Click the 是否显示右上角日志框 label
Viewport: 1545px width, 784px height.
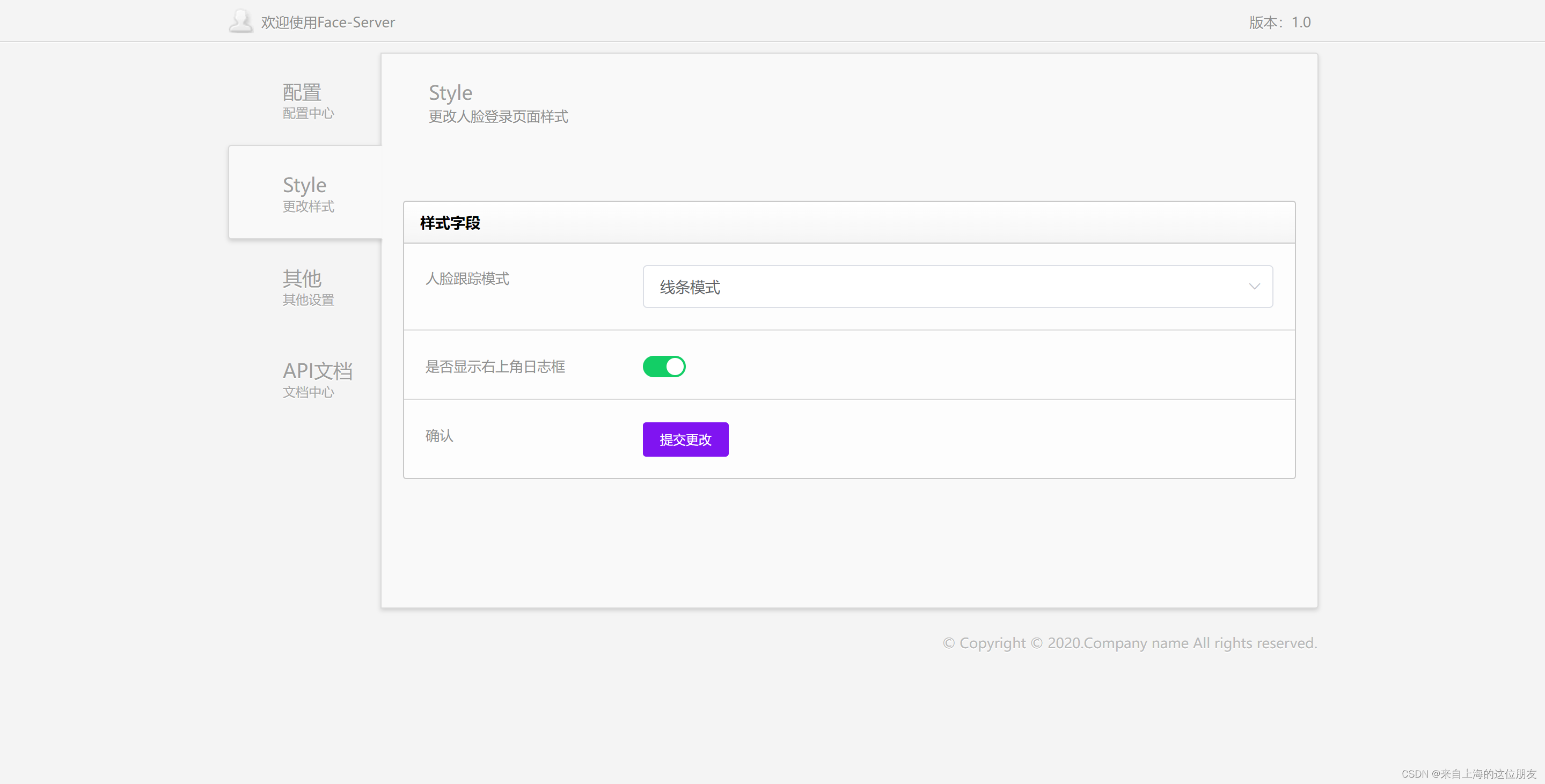pos(495,367)
